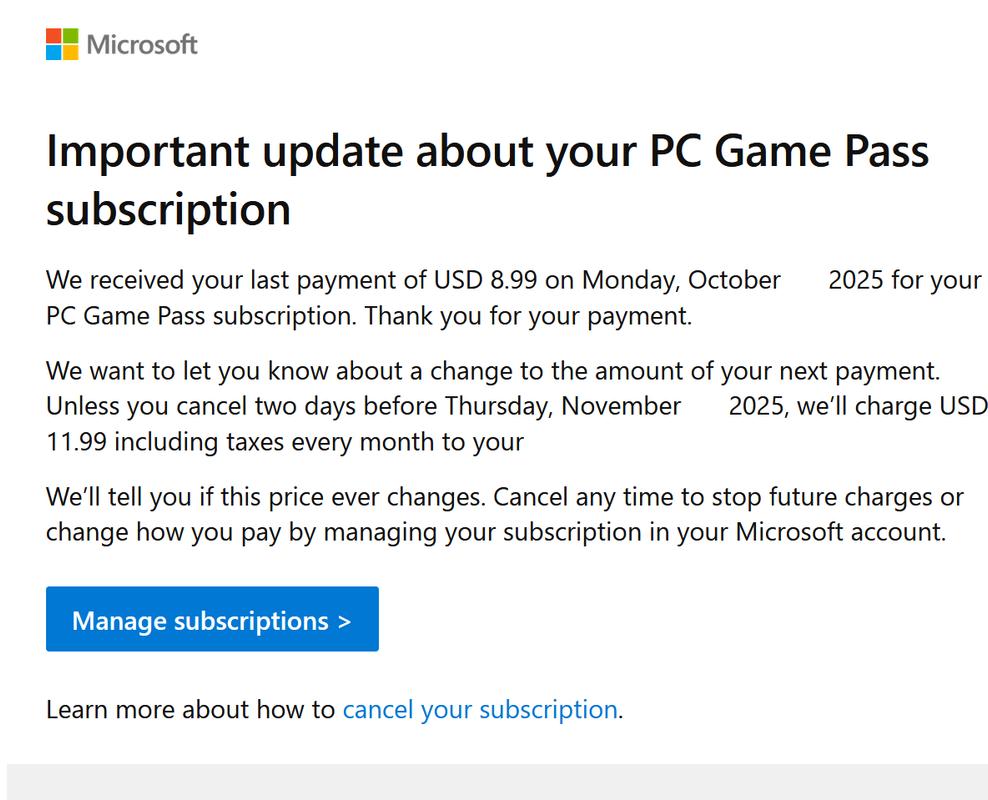
Task: Click the blue square in Microsoft logo
Action: click(x=53, y=52)
